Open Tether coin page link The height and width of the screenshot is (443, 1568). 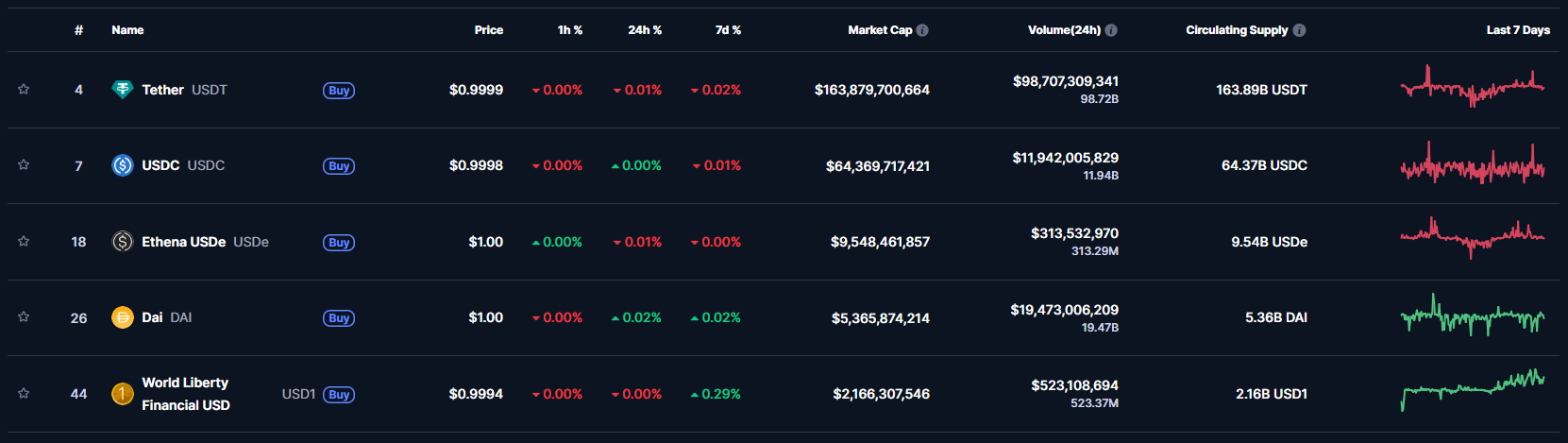pos(162,90)
